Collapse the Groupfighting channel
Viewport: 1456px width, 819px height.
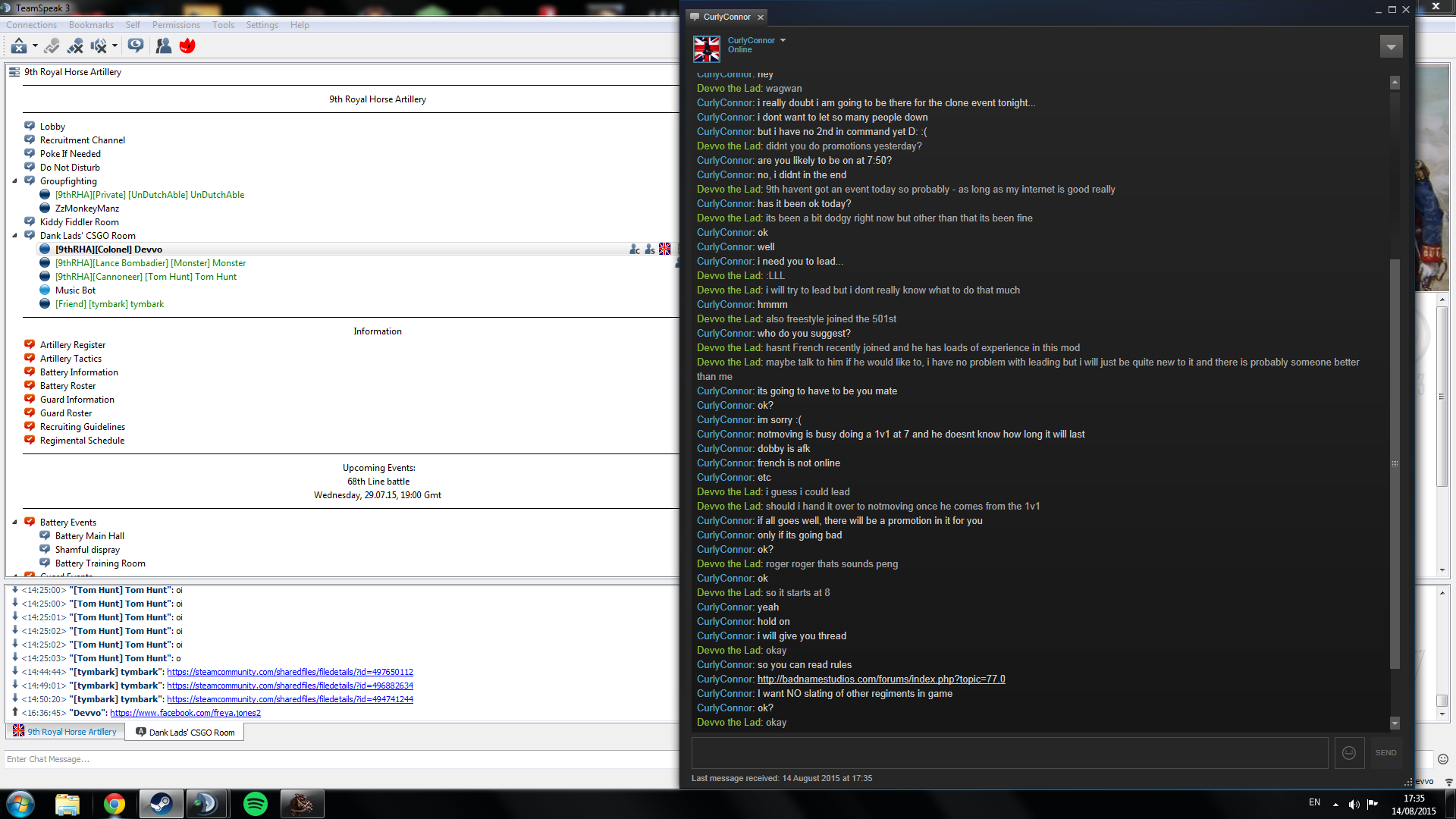pyautogui.click(x=14, y=181)
